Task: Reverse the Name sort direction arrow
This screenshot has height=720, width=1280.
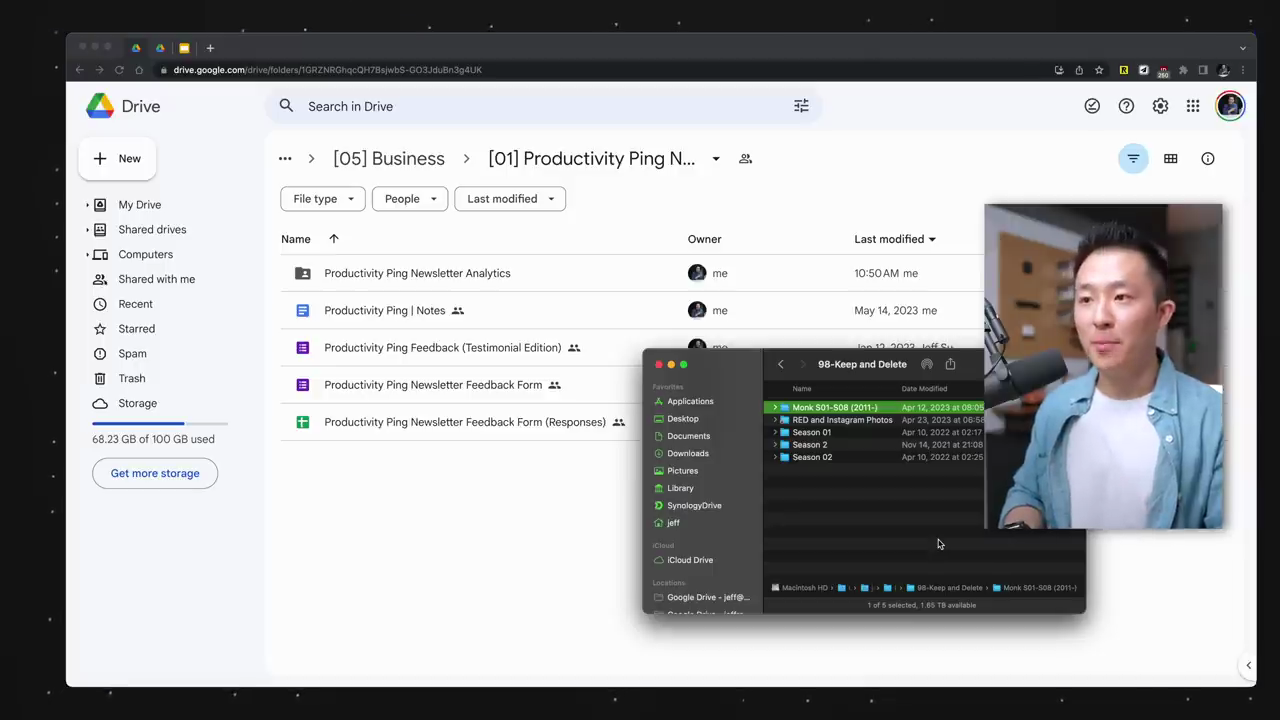Action: point(334,239)
